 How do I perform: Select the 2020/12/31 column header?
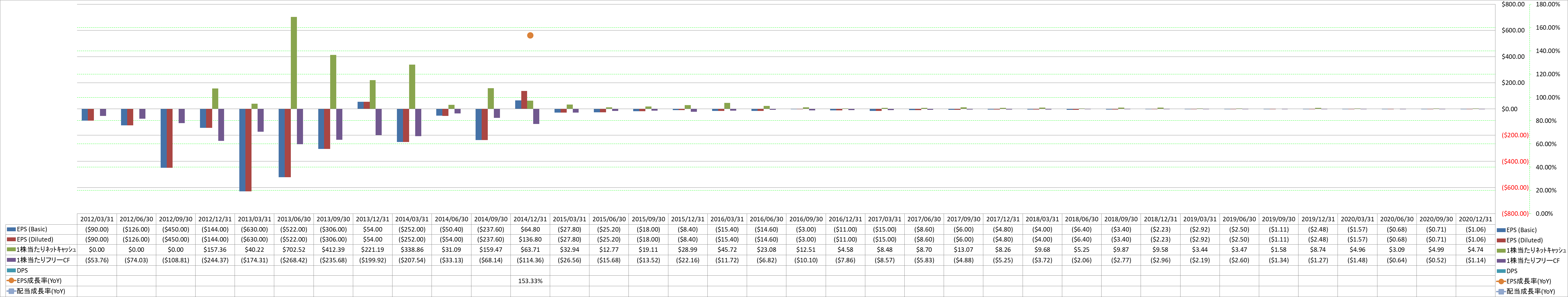(x=1475, y=219)
